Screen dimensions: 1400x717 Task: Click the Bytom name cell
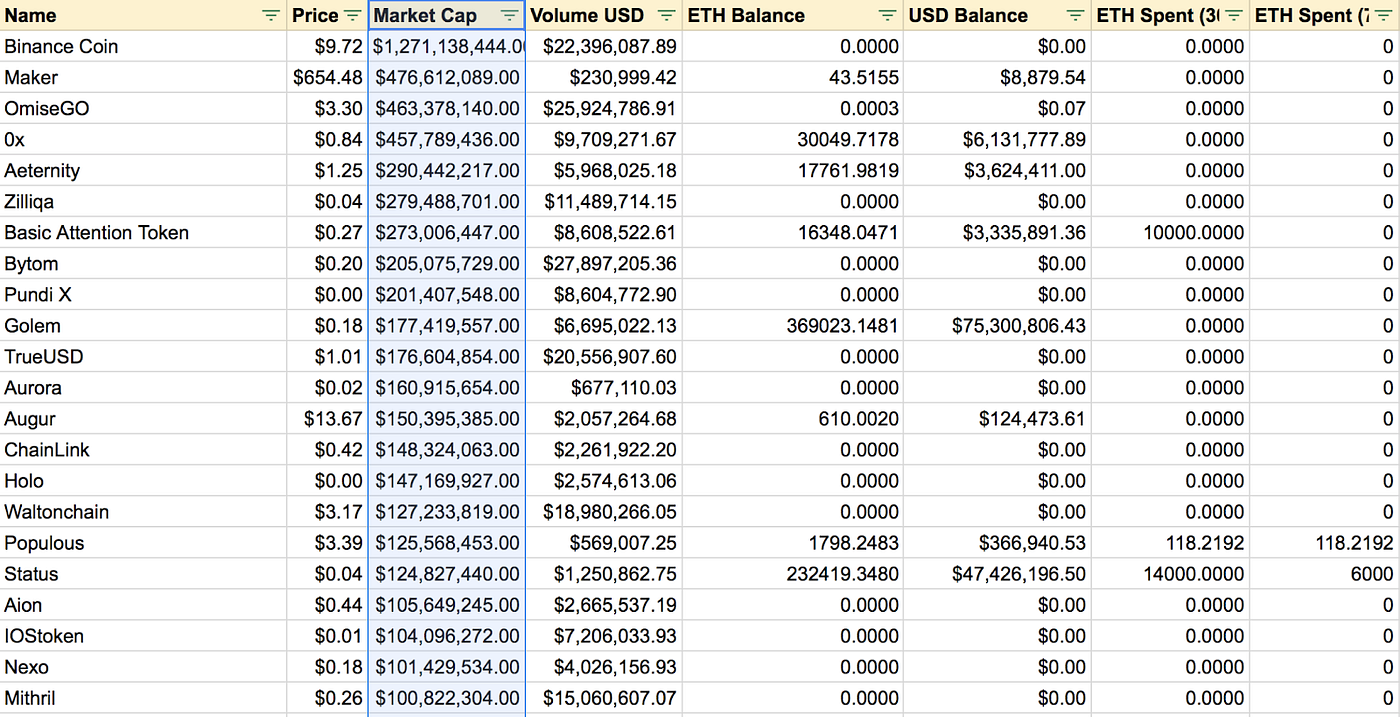pyautogui.click(x=143, y=263)
